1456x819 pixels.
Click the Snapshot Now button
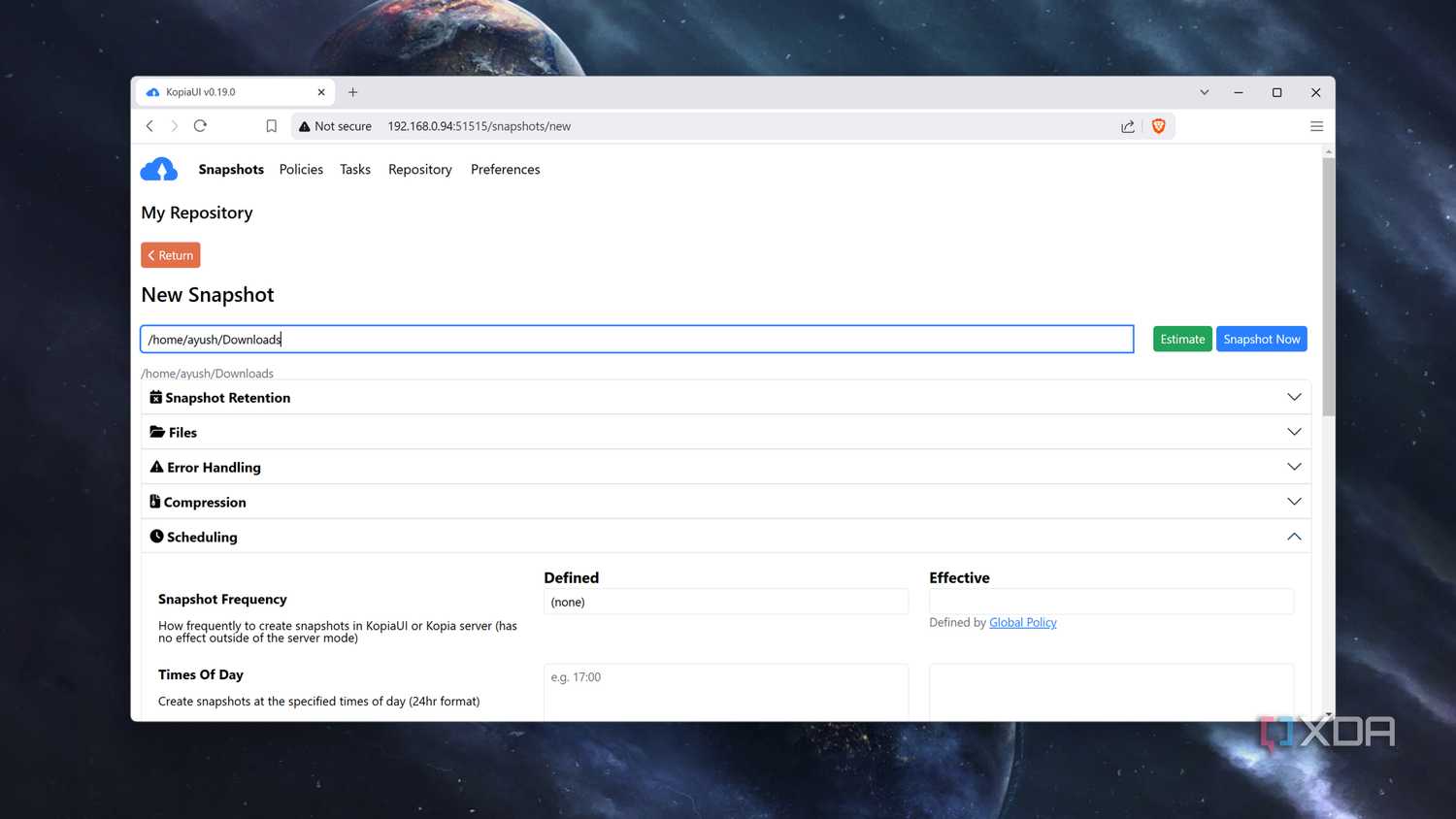tap(1262, 339)
